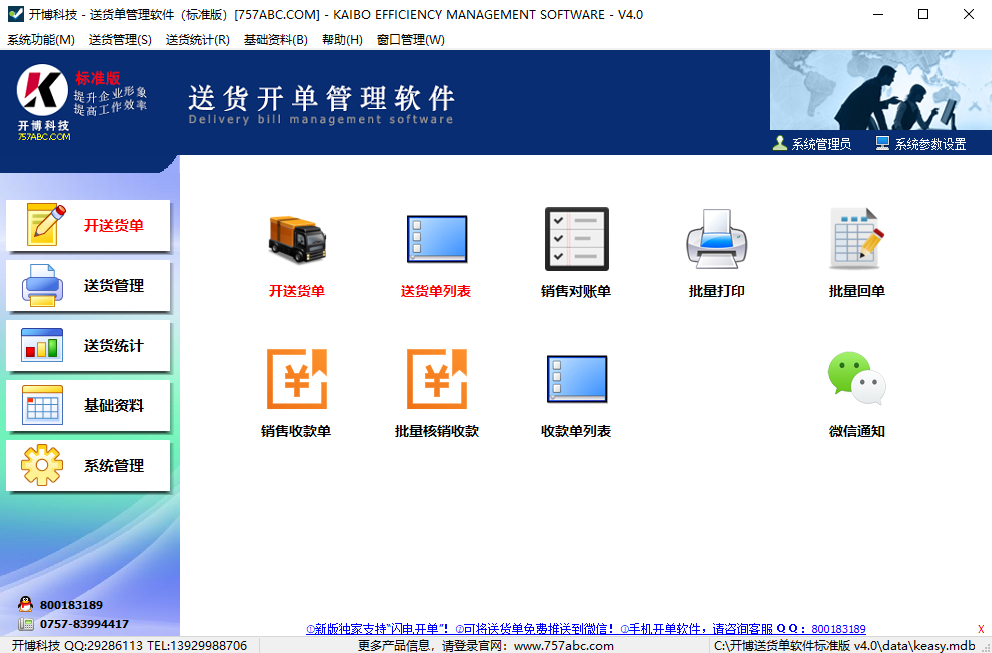Screen dimensions: 992x653
Task: Open the 收款单列表 icon
Action: tap(576, 380)
